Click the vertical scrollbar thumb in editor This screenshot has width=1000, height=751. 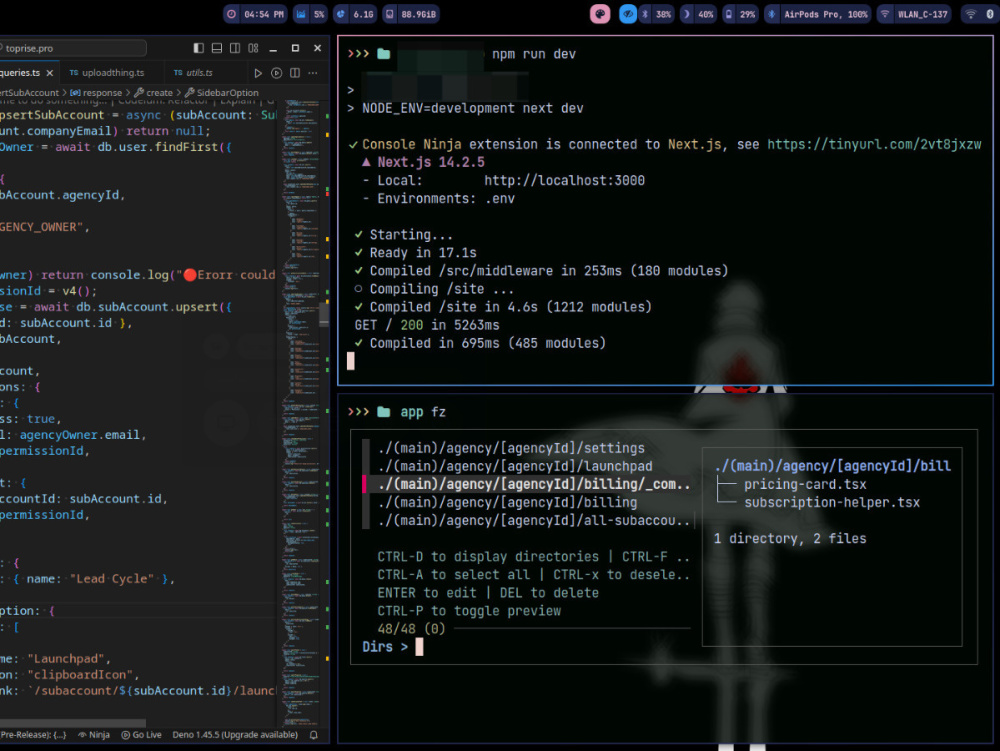[x=324, y=314]
